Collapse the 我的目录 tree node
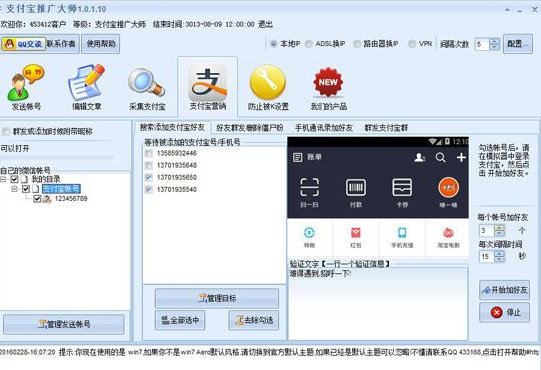This screenshot has width=541, height=370. 3,179
